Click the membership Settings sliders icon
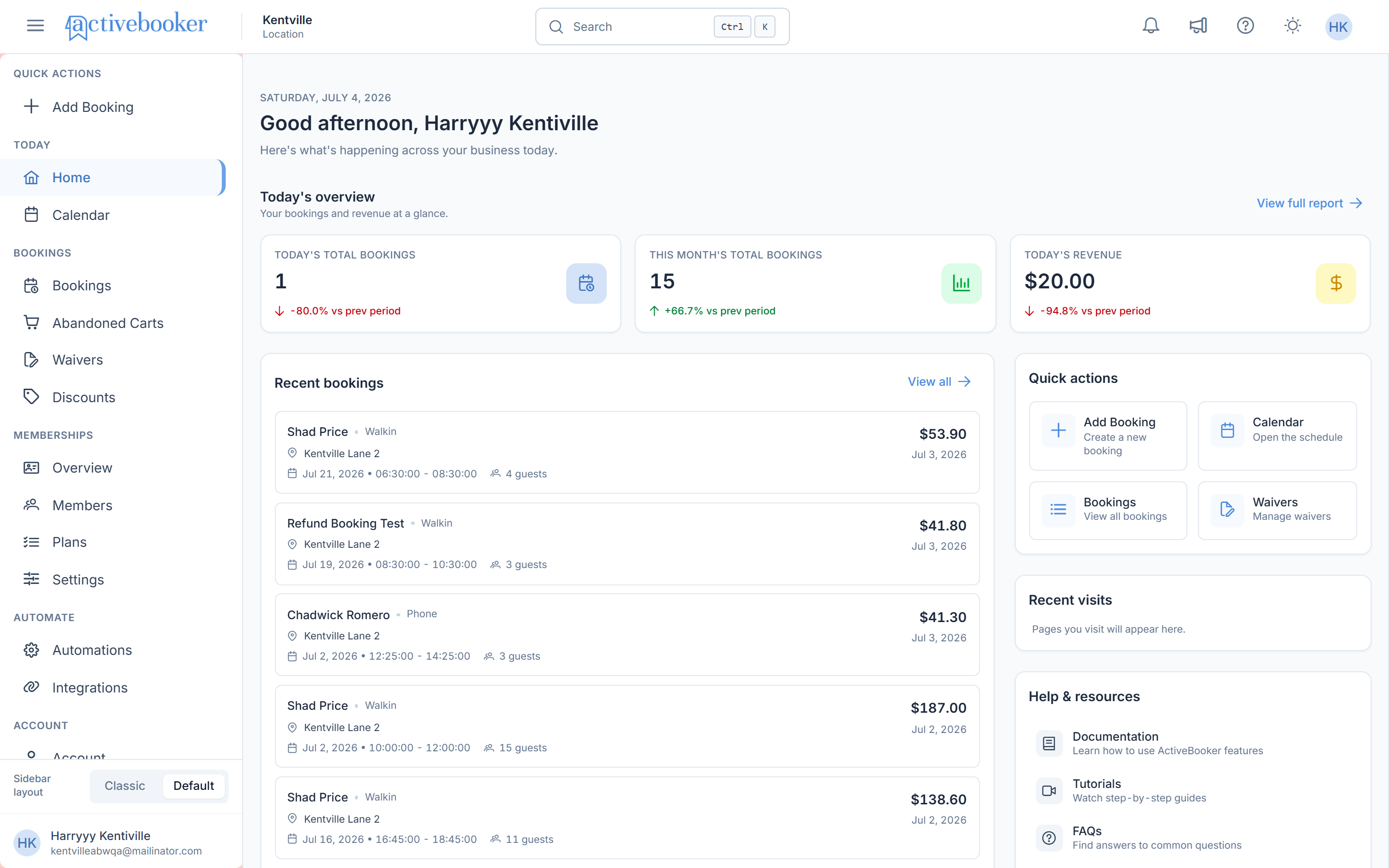Screen dimensions: 1389x868 (x=31, y=579)
